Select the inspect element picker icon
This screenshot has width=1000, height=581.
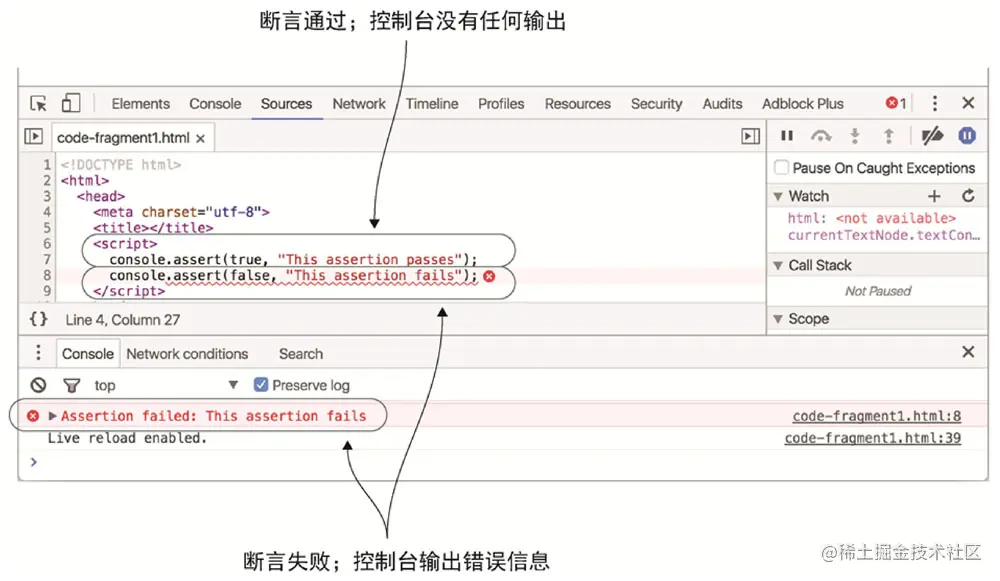click(38, 103)
